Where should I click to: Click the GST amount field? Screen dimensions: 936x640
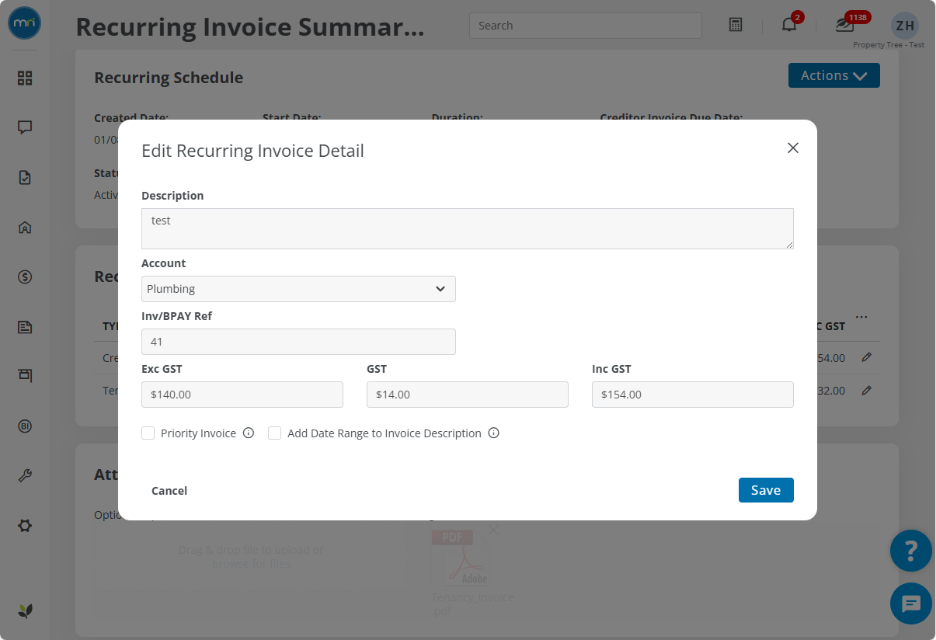(x=467, y=395)
